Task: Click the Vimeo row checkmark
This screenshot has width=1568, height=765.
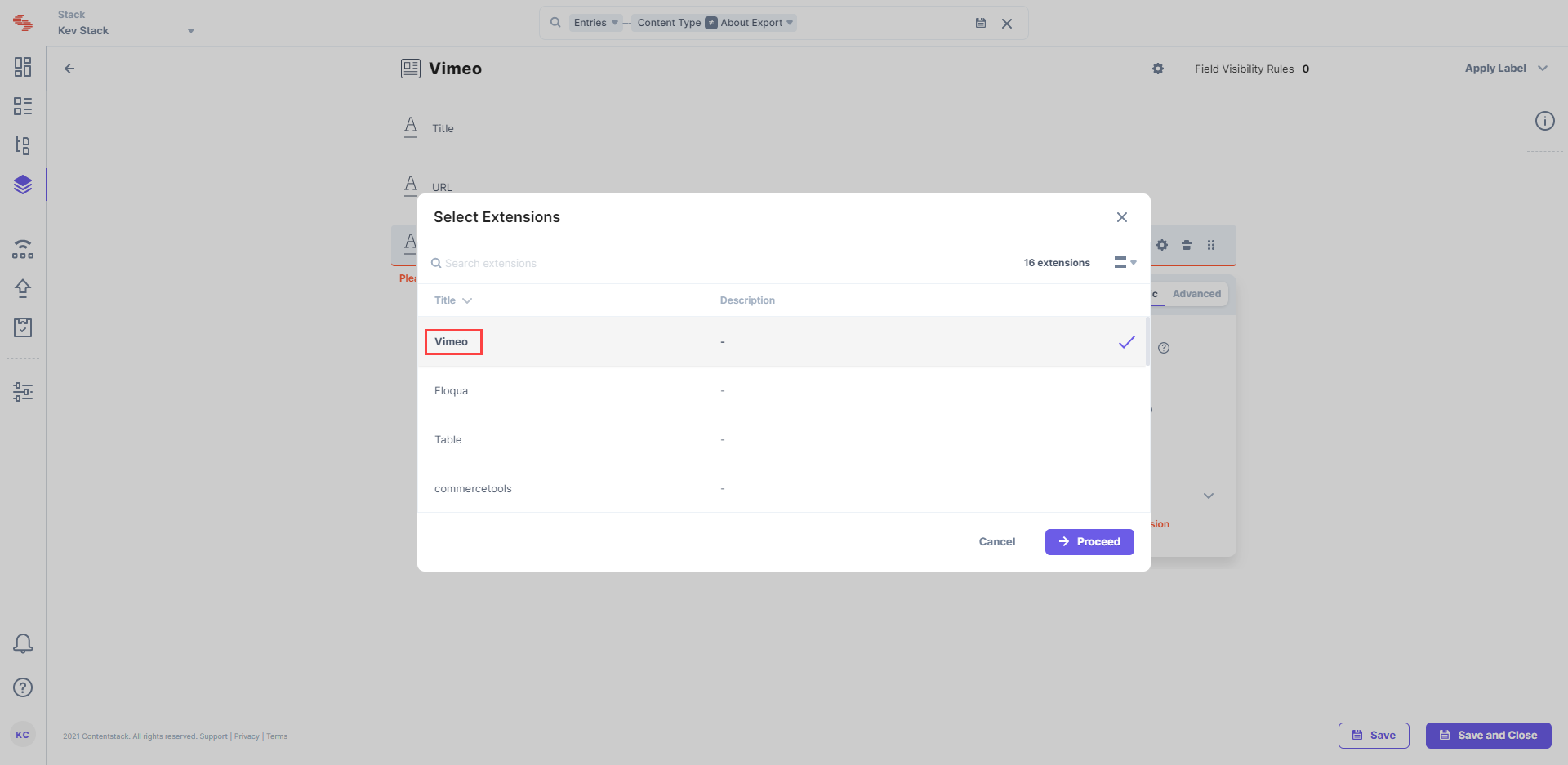Action: click(x=1126, y=342)
